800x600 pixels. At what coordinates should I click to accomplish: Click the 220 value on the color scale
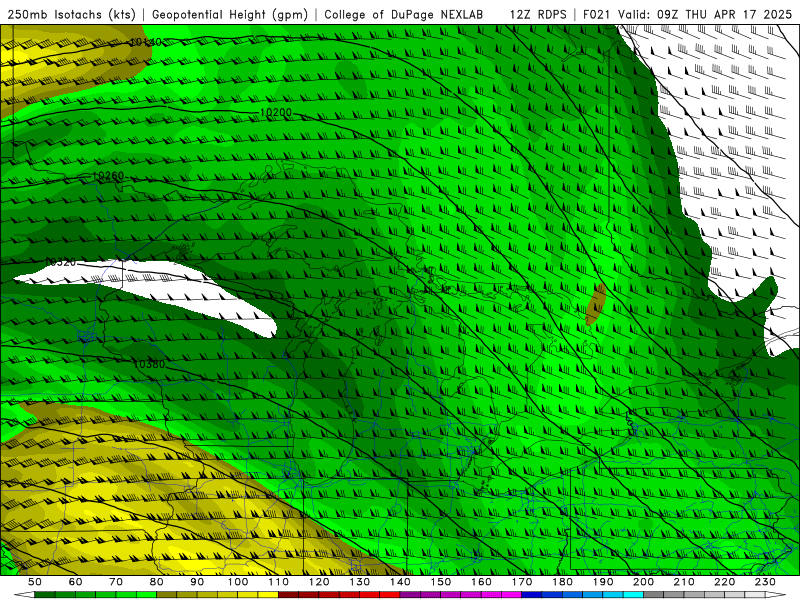[724, 582]
